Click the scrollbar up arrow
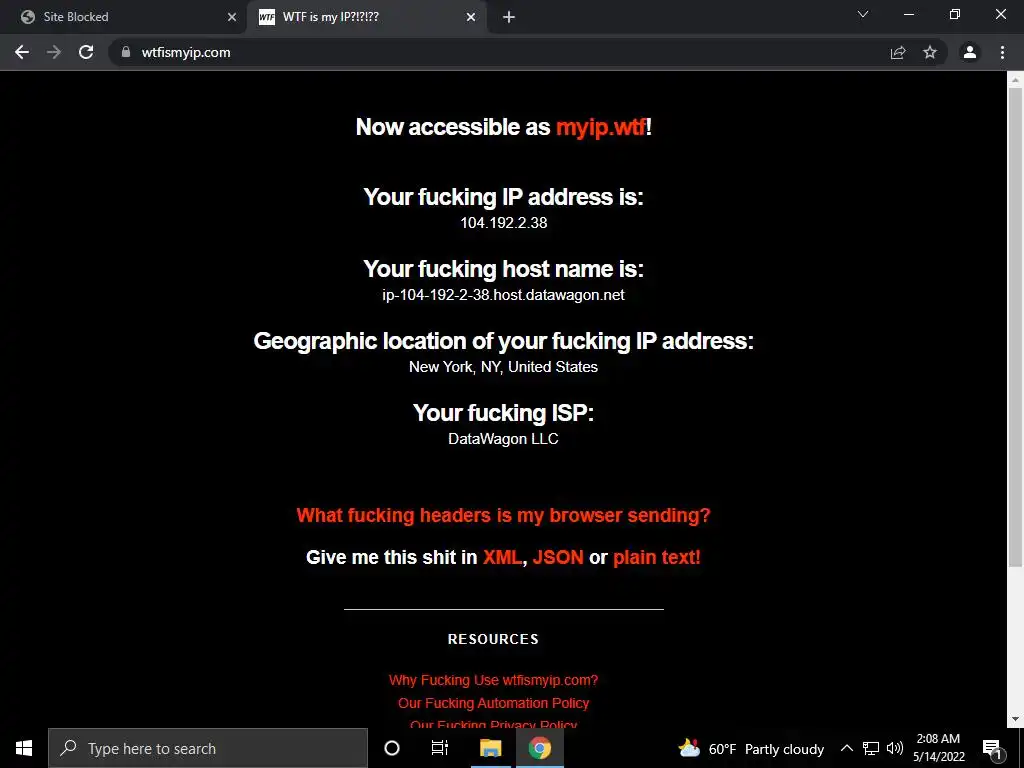Image resolution: width=1024 pixels, height=768 pixels. (x=1015, y=80)
